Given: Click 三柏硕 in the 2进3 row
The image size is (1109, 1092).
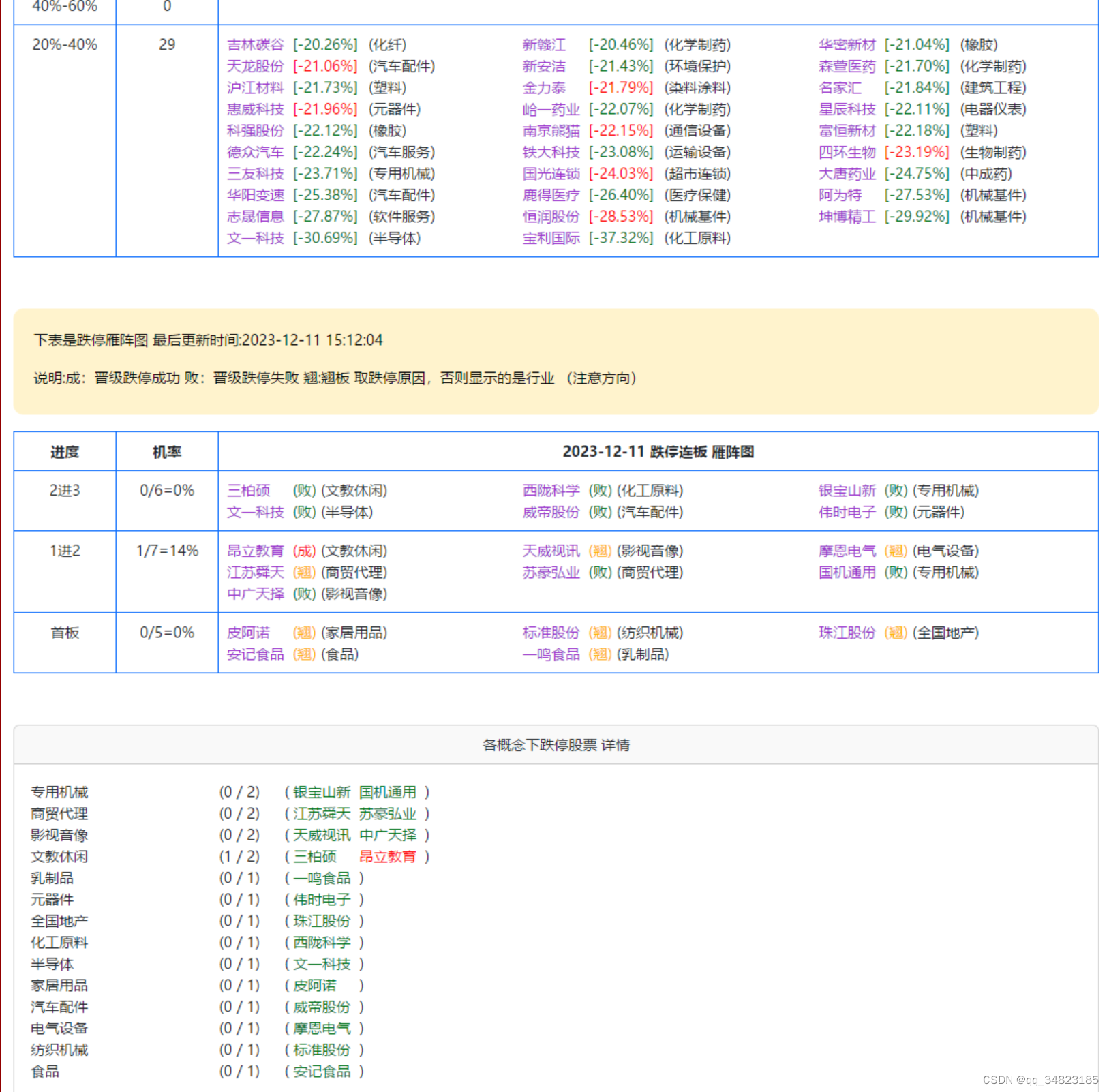Looking at the screenshot, I should (248, 491).
